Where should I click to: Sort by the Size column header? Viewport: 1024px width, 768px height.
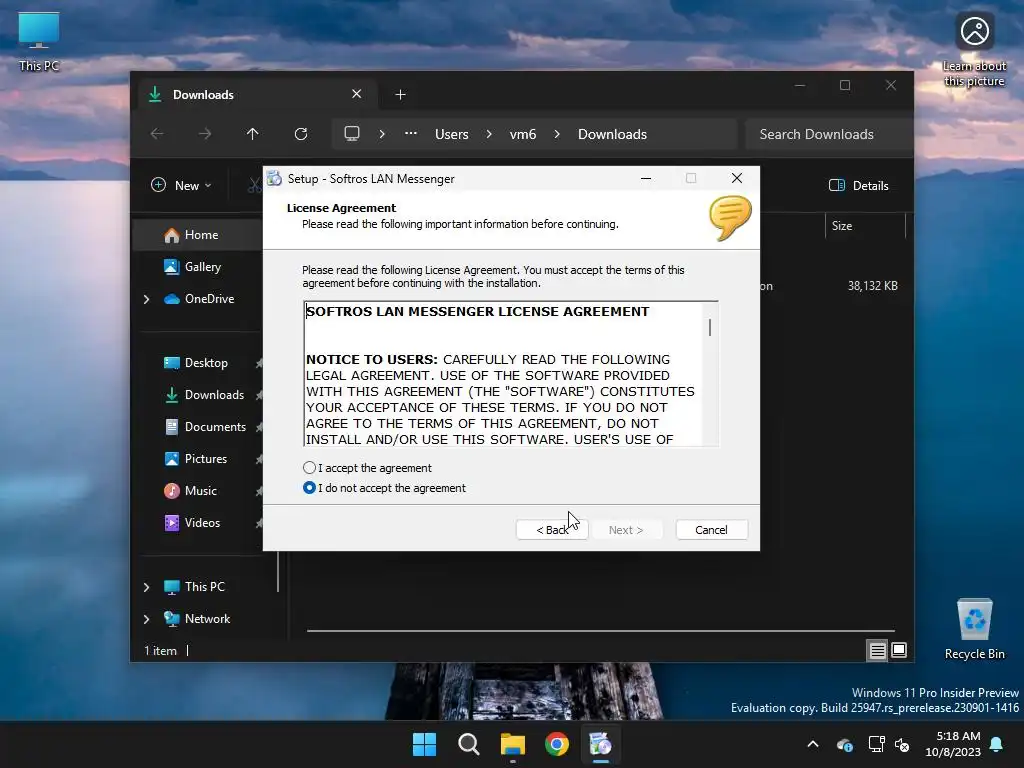[x=865, y=225]
